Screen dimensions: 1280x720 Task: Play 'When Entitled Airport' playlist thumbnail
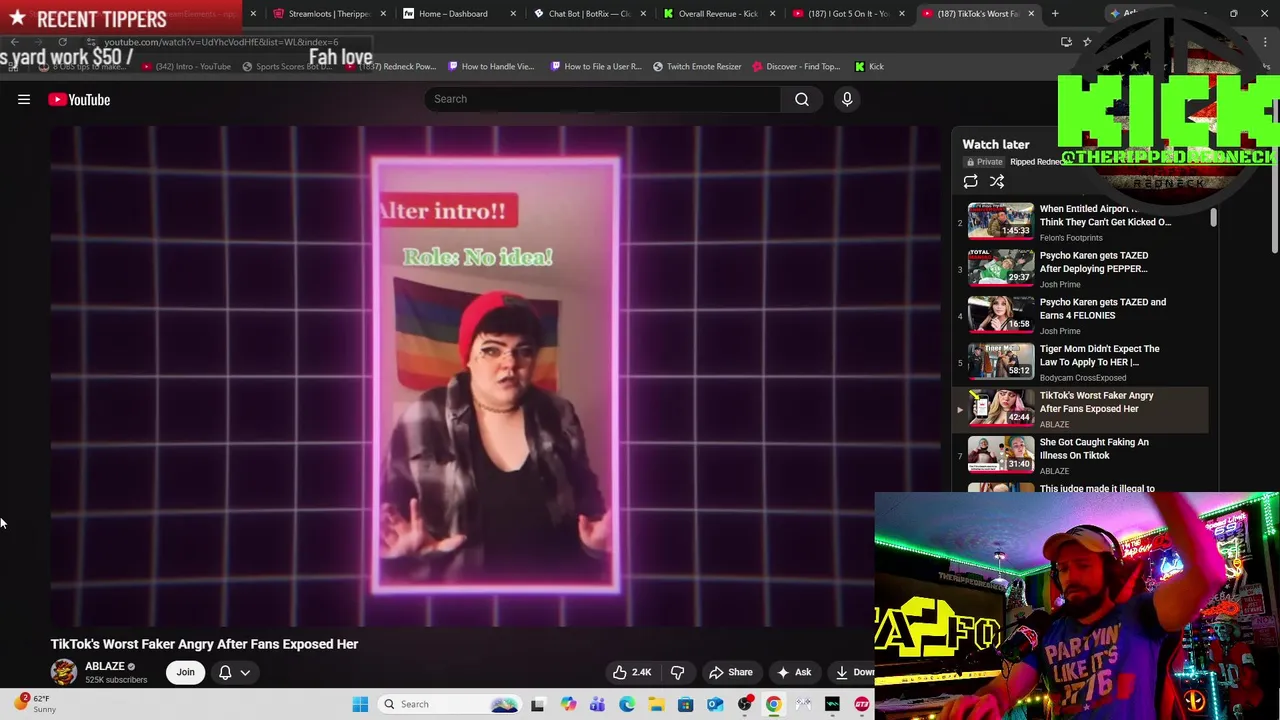tap(1001, 221)
